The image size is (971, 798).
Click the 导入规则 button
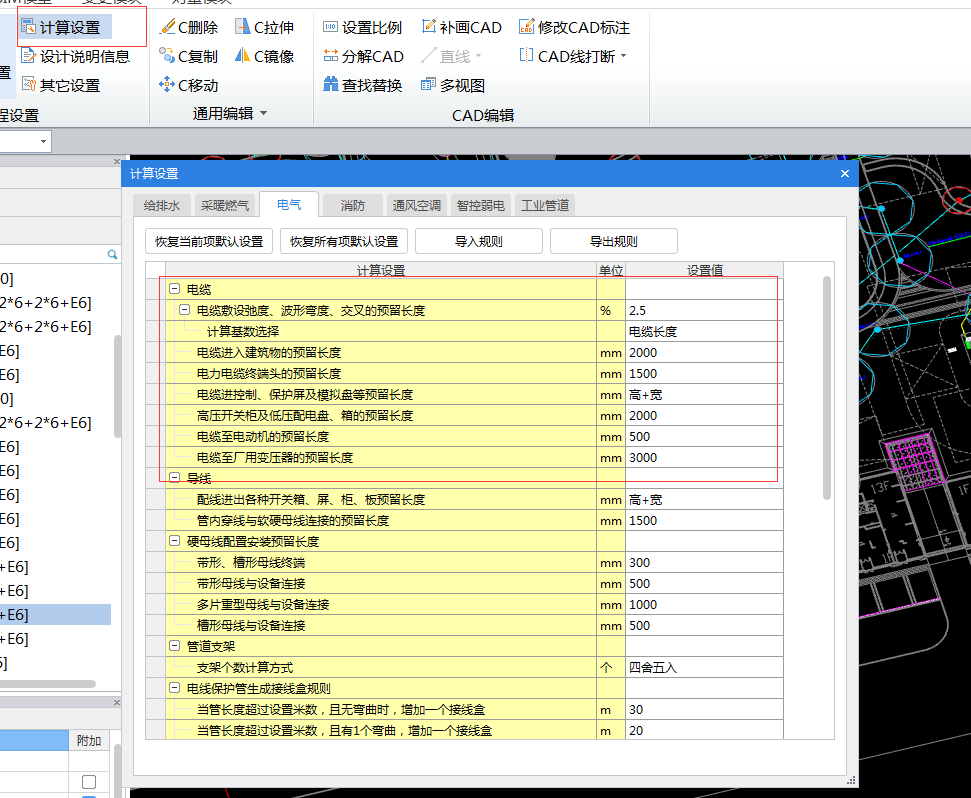(479, 241)
